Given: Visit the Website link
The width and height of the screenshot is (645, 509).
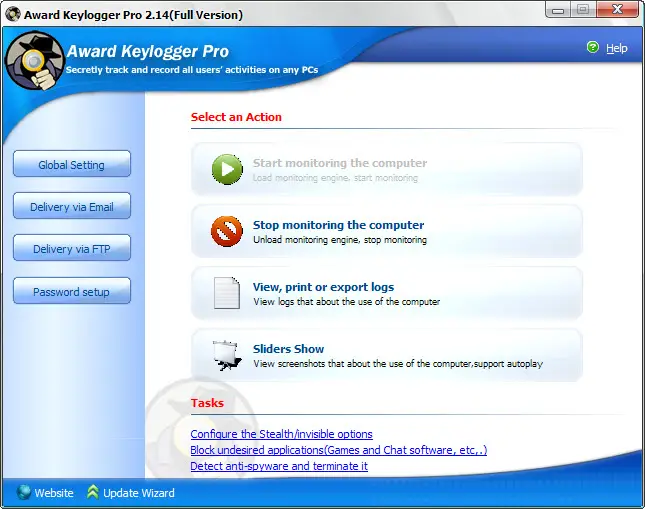Looking at the screenshot, I should [x=54, y=493].
